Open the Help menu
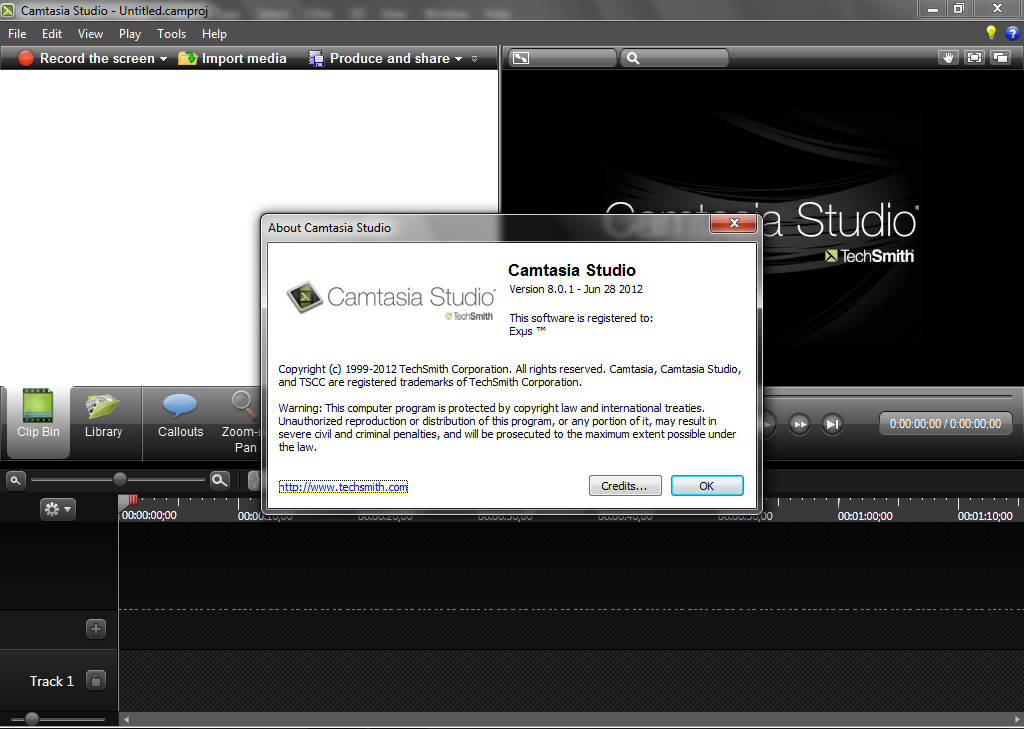This screenshot has height=729, width=1024. pyautogui.click(x=214, y=34)
